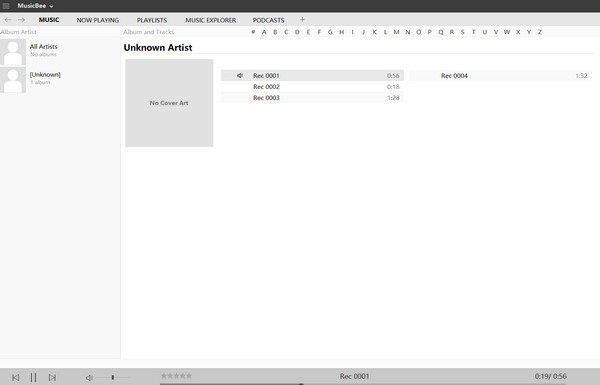Viewport: 600px width, 385px height.
Task: Open the hamburger menu icon
Action: [6, 6]
